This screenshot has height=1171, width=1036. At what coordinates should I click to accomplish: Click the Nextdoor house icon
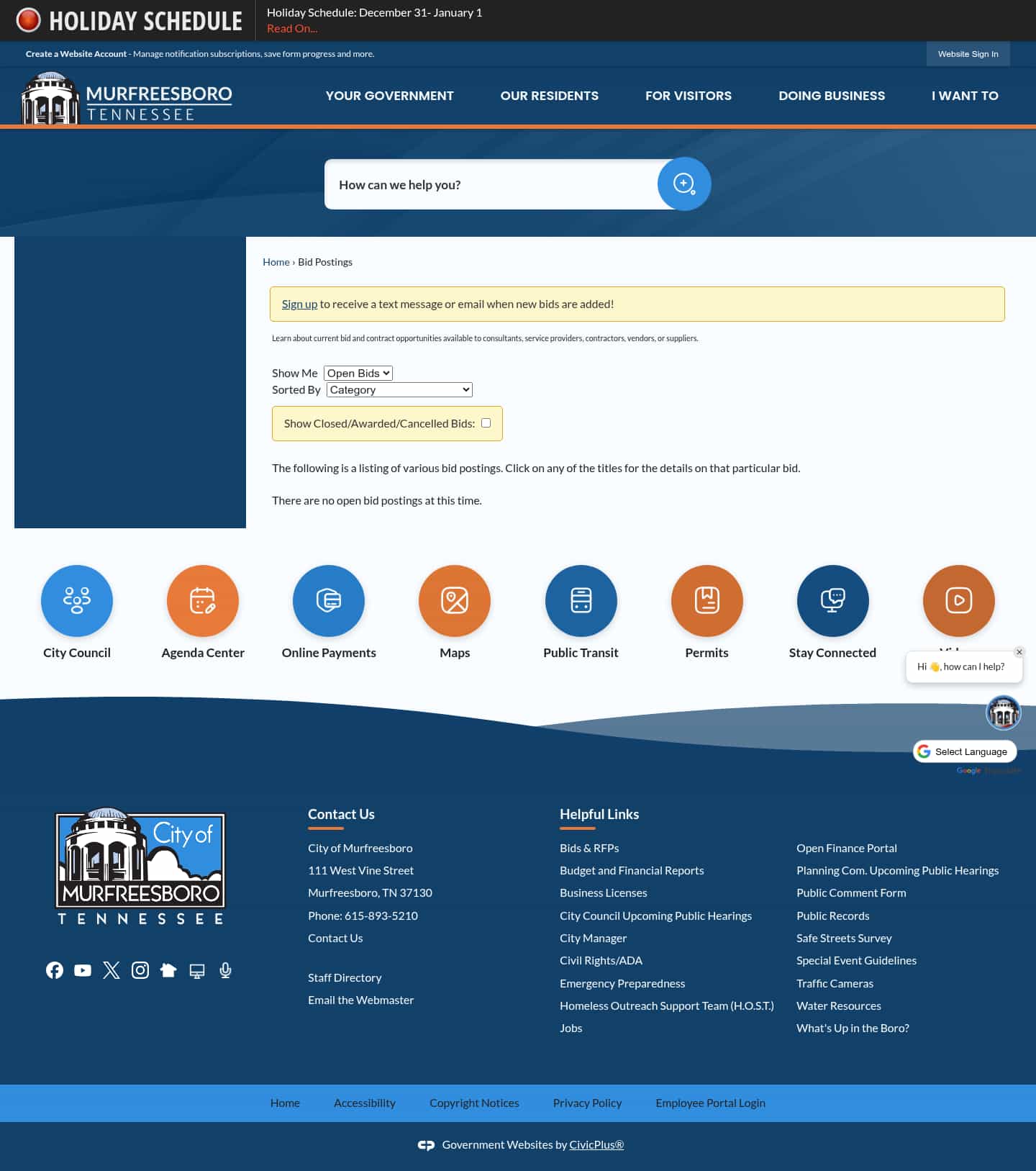pos(168,970)
